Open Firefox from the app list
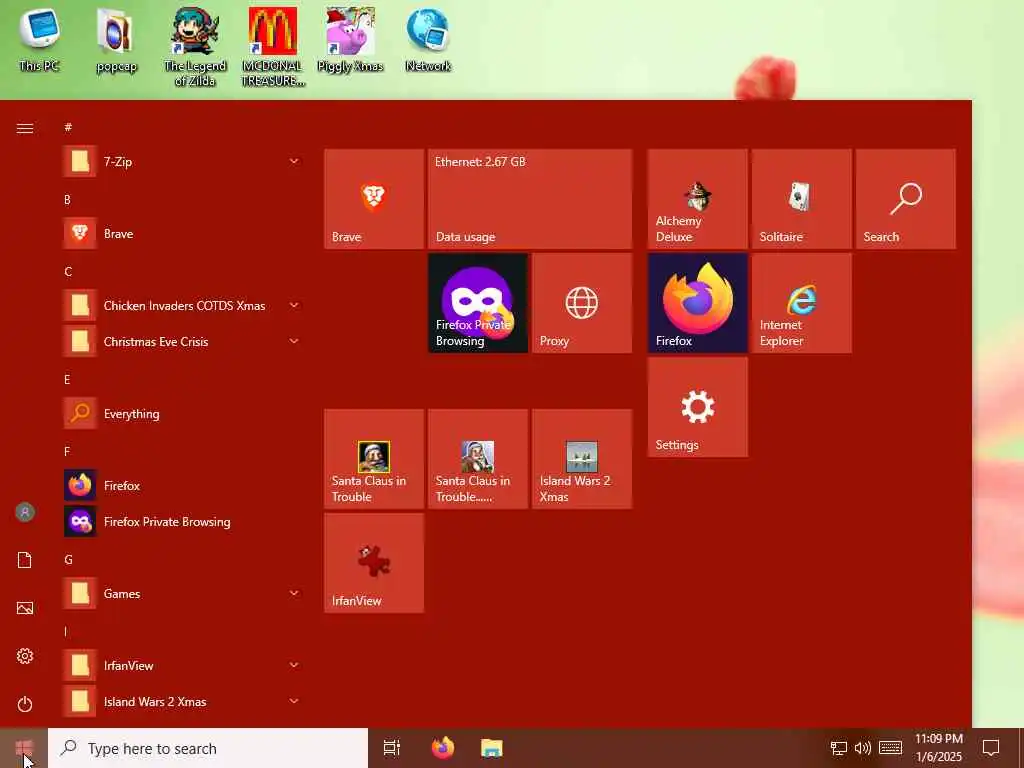 coord(182,485)
